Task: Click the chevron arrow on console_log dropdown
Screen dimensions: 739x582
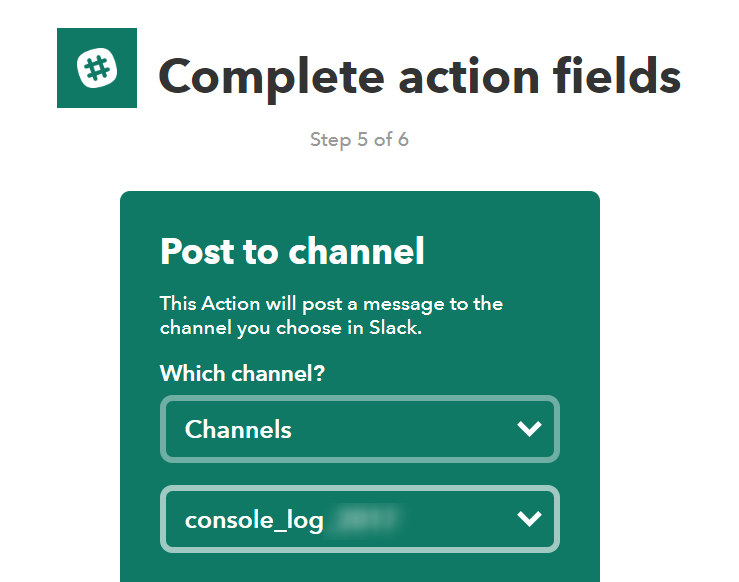Action: click(x=528, y=519)
